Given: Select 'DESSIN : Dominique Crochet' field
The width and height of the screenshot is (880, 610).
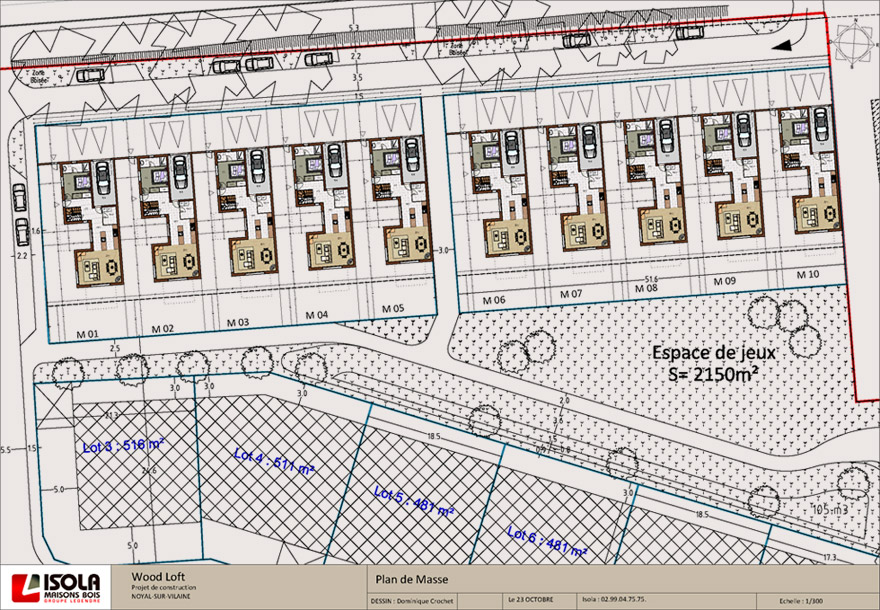Looking at the screenshot, I should 412,600.
